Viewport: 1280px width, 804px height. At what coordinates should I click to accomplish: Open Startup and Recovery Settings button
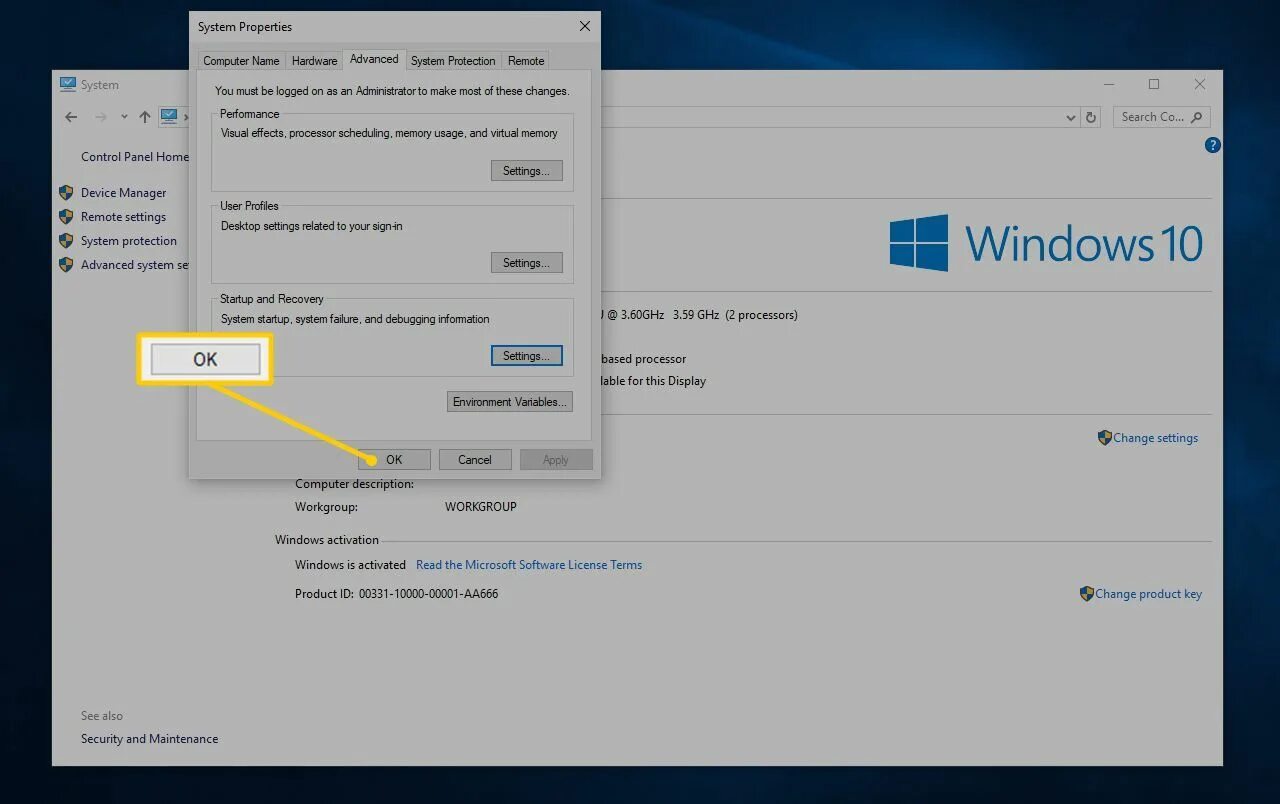point(526,356)
